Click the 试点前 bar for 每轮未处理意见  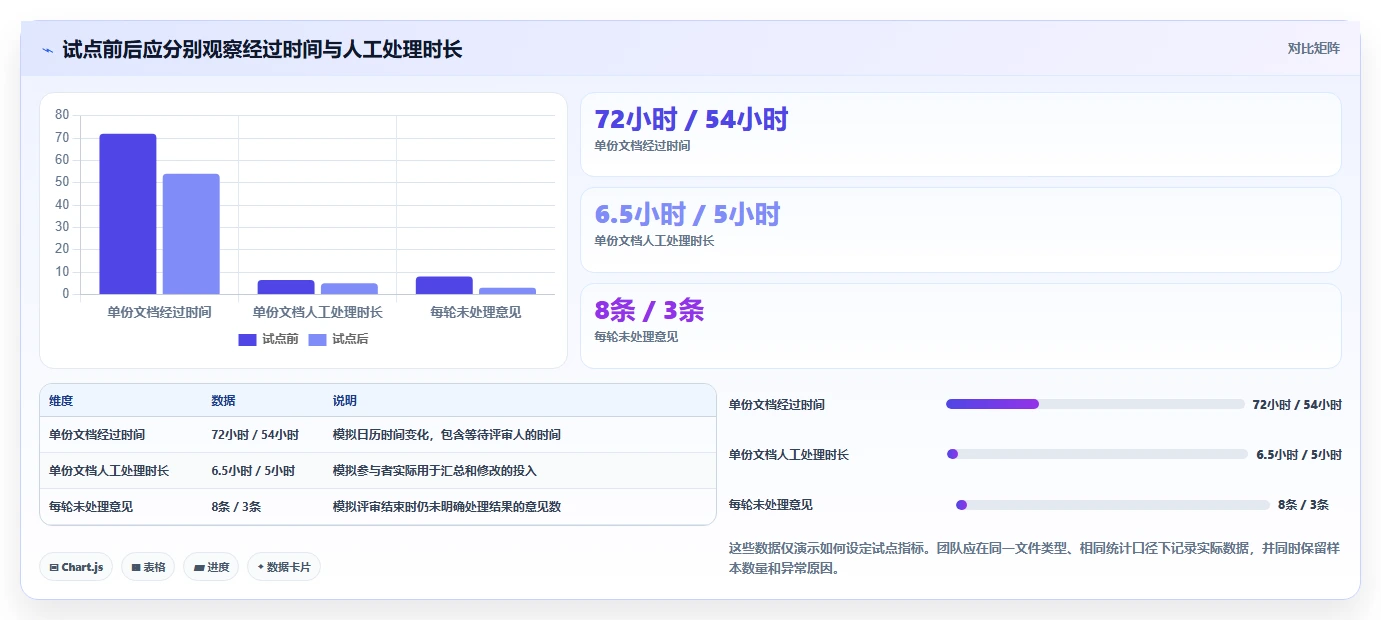point(444,285)
